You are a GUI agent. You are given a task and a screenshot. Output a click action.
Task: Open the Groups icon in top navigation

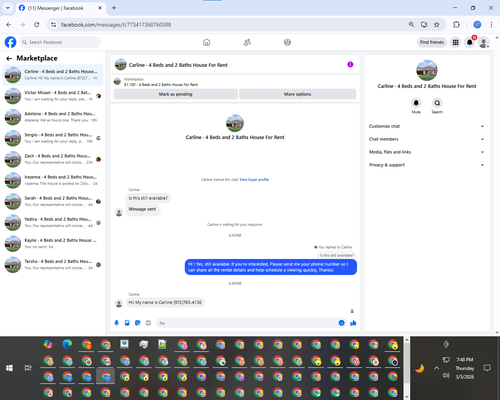[x=287, y=42]
